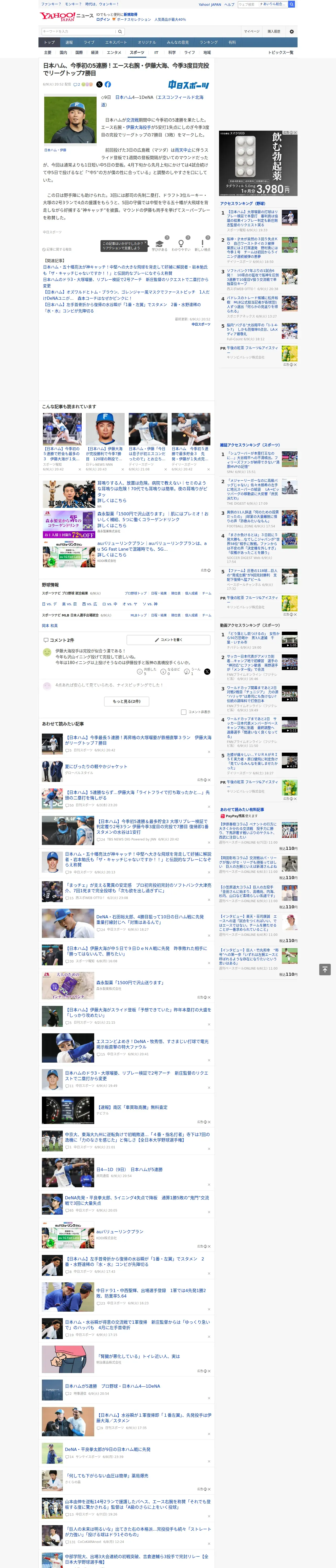This screenshot has width=336, height=1568.
Task: Share the first comment on X
Action: [207, 671]
